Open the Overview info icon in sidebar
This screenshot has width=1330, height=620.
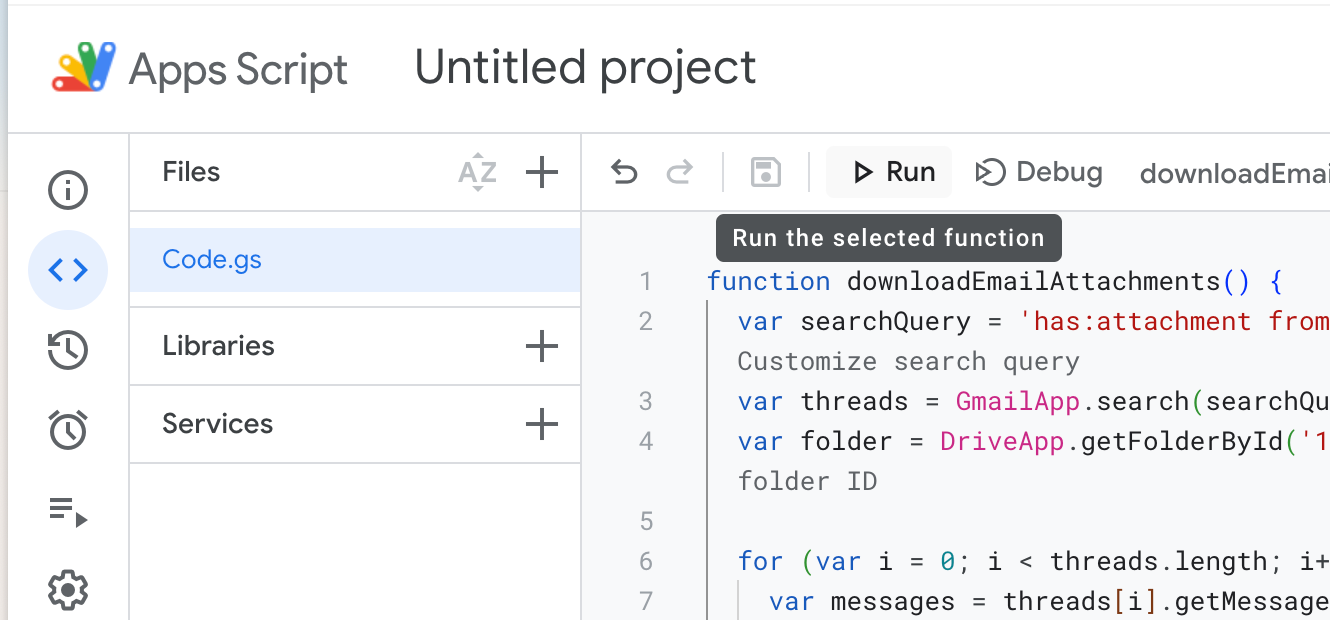(x=68, y=190)
